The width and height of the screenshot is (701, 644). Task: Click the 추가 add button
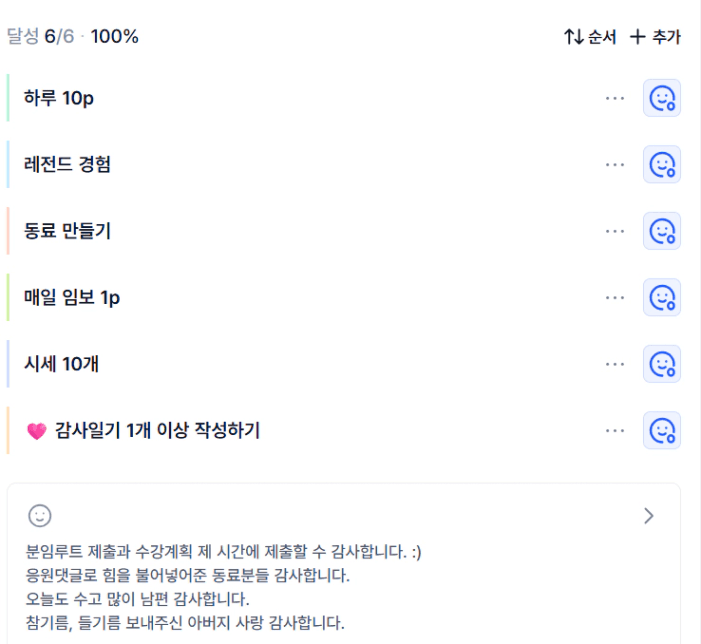click(655, 37)
